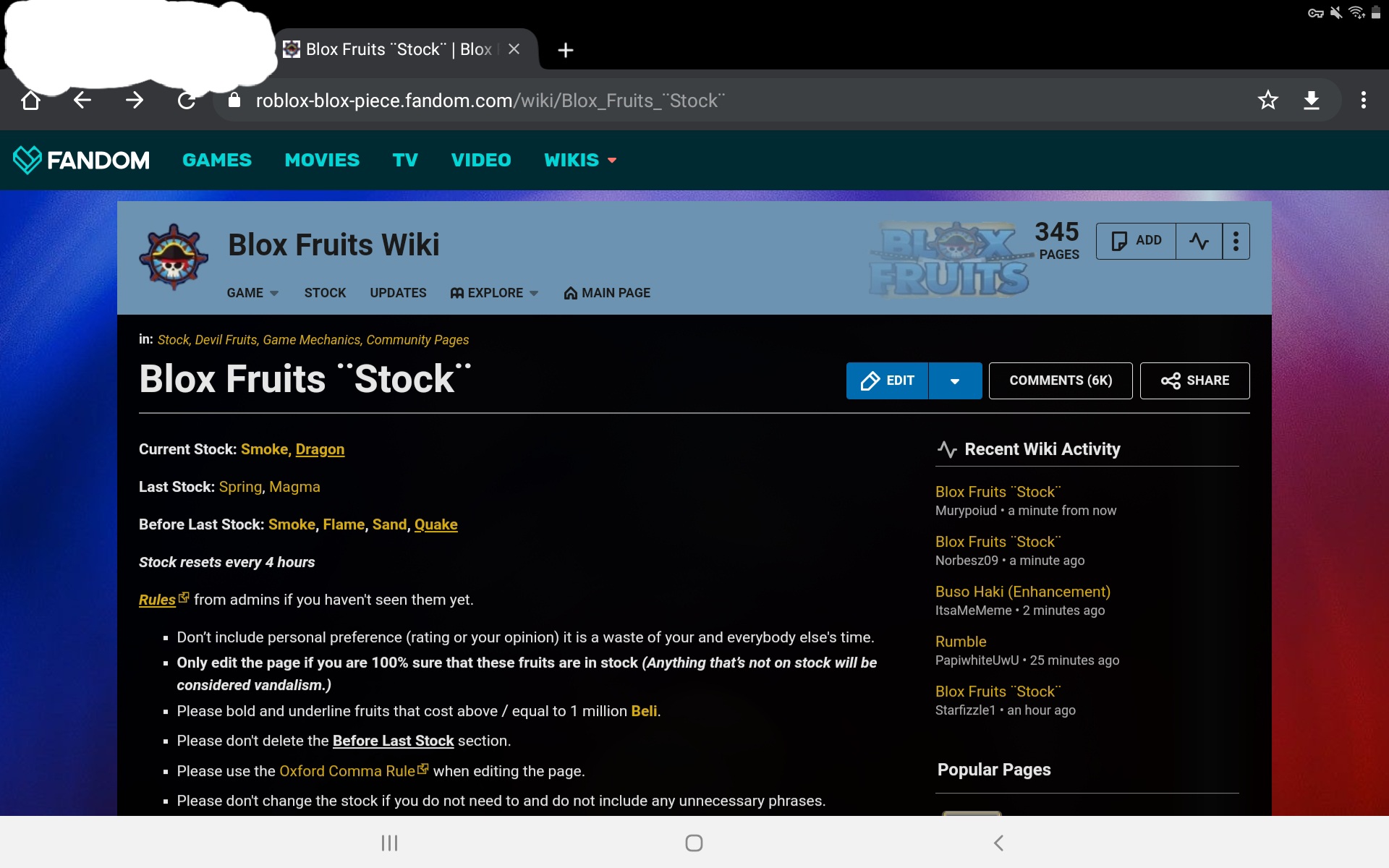The height and width of the screenshot is (868, 1389).
Task: Click the browser home icon
Action: [30, 100]
